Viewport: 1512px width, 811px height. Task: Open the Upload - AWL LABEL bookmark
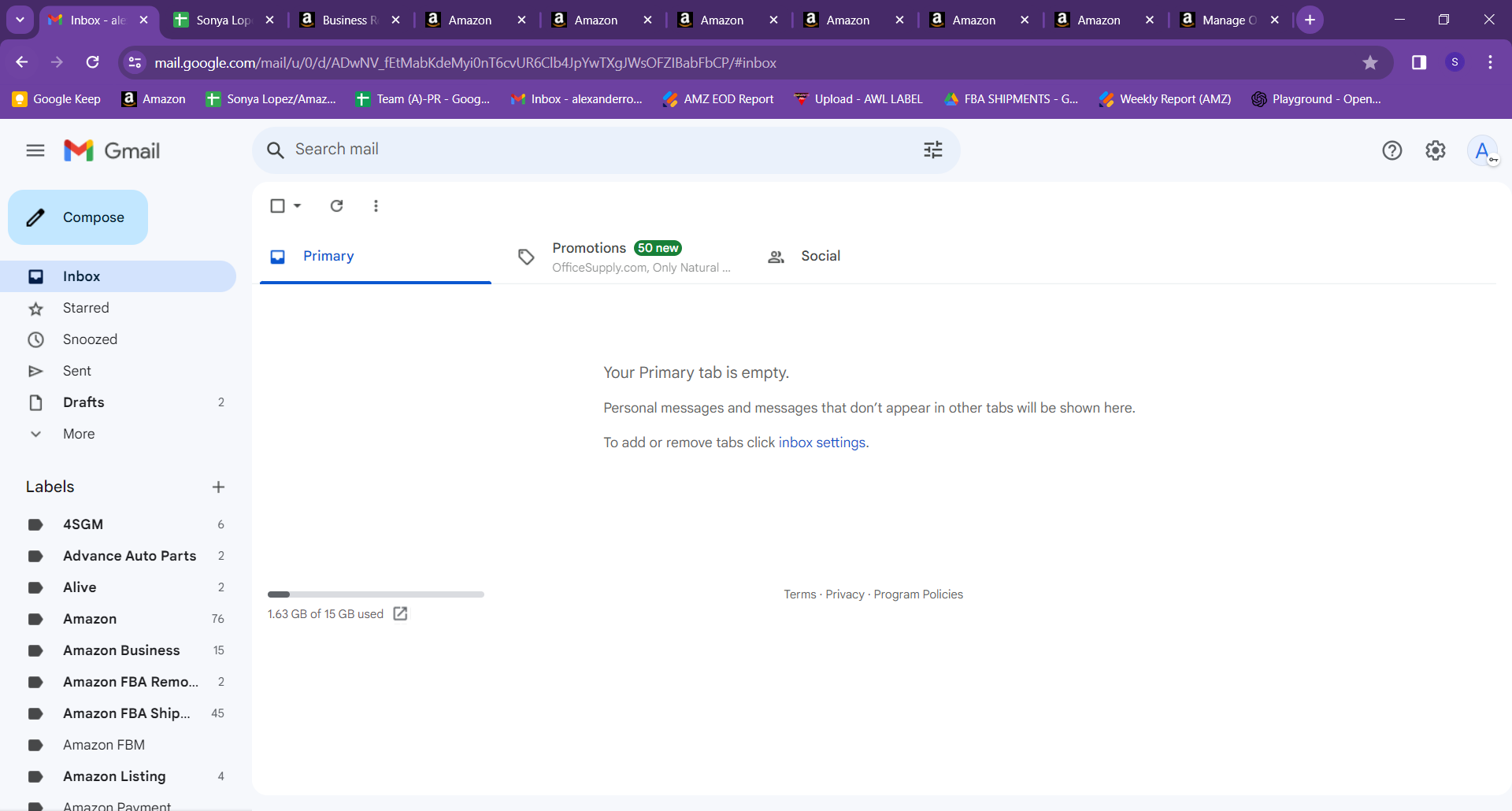tap(858, 99)
